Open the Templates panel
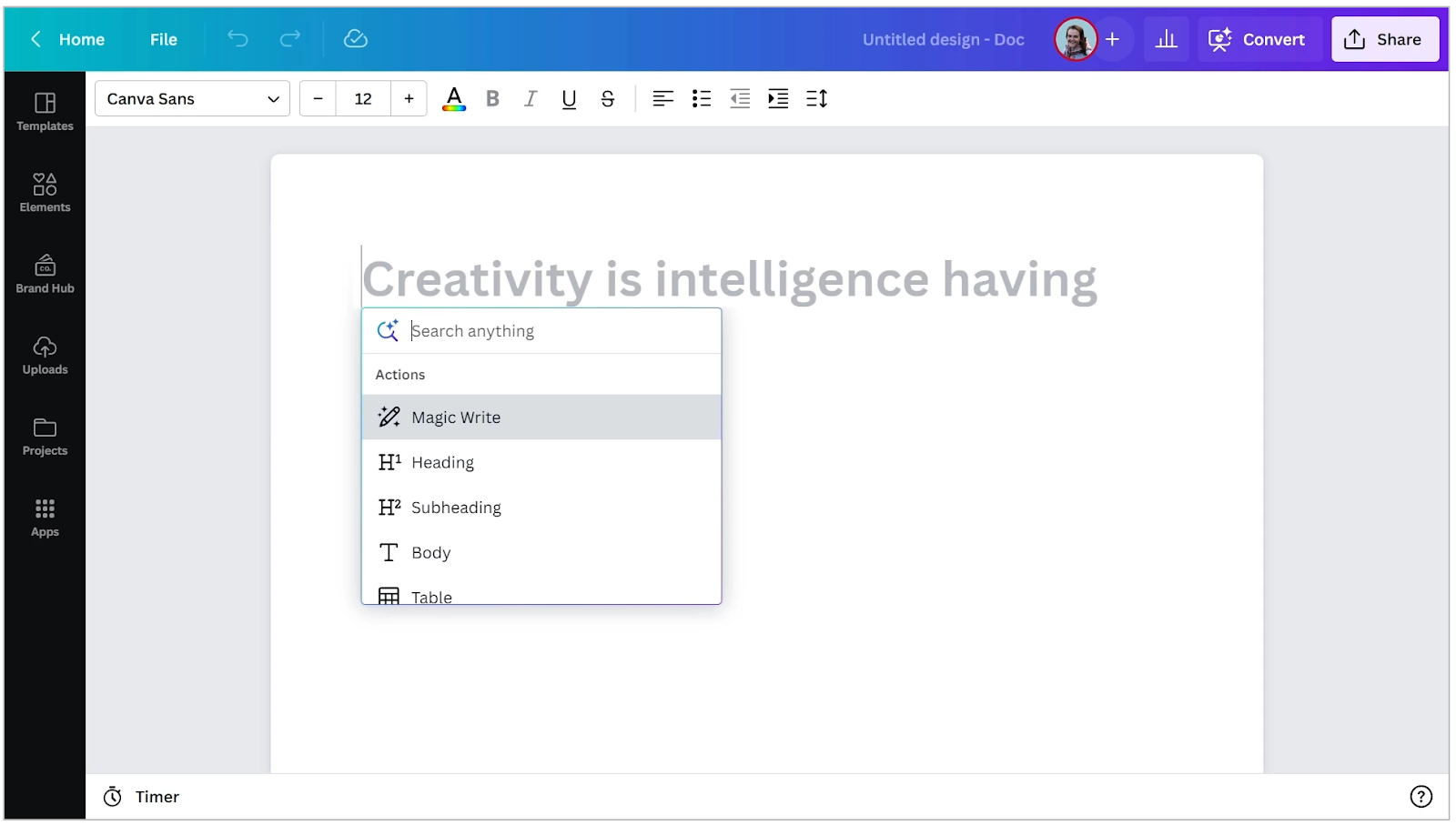 point(44,111)
